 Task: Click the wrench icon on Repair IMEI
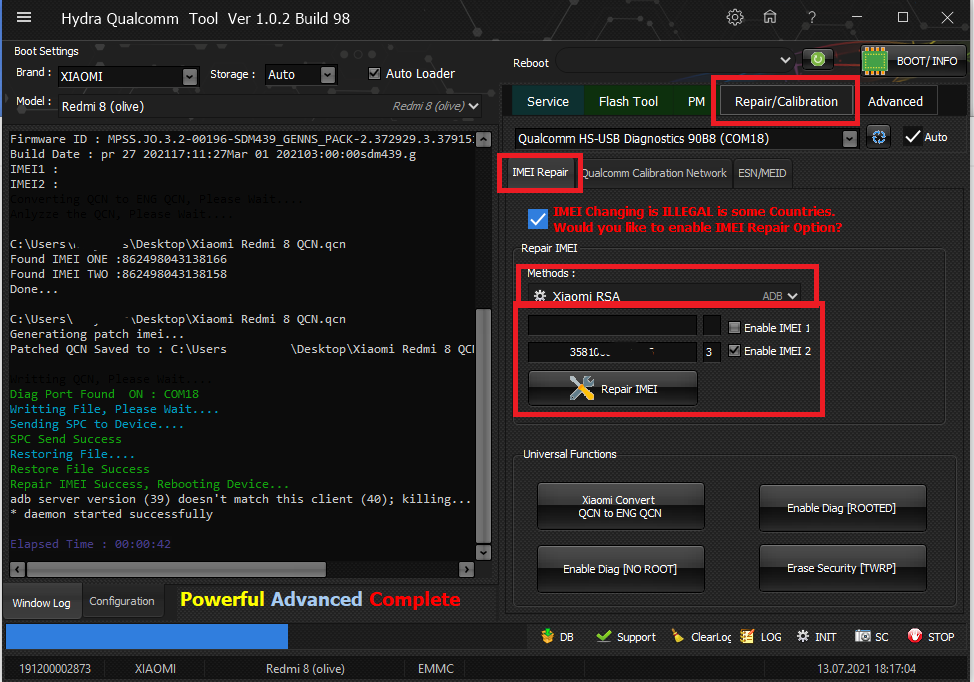tap(581, 388)
